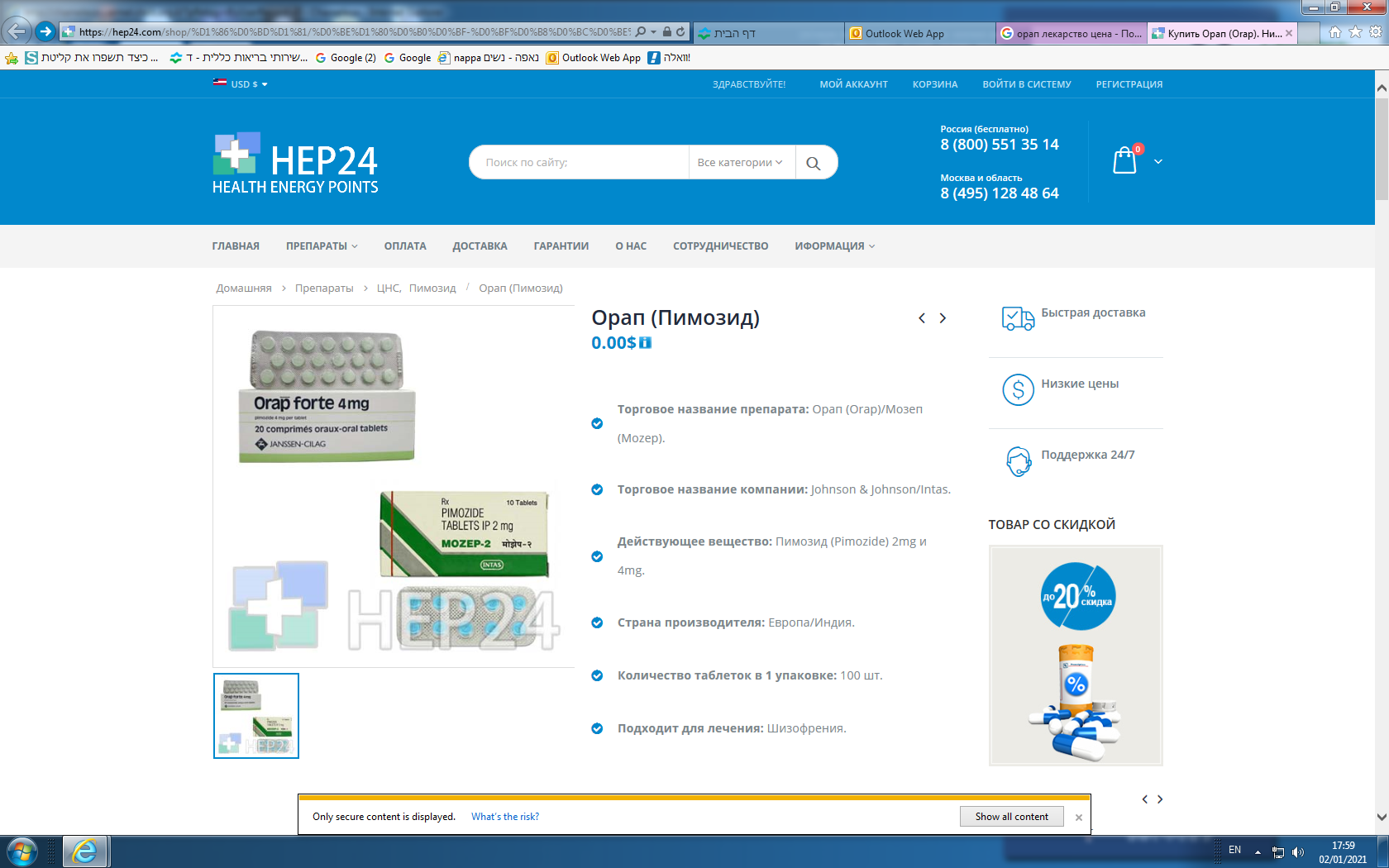The height and width of the screenshot is (868, 1389).
Task: Click the volume speaker tray icon
Action: (x=1298, y=852)
